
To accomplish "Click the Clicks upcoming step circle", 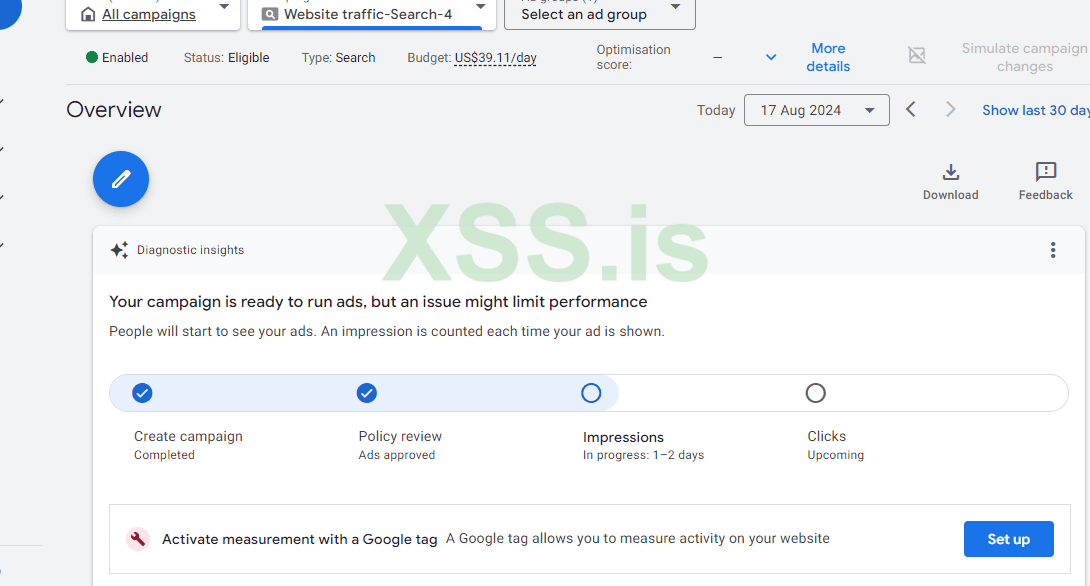I will (815, 393).
